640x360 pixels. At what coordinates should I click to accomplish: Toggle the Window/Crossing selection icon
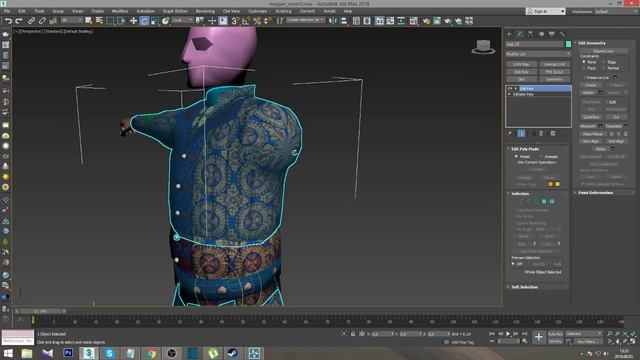tap(121, 21)
